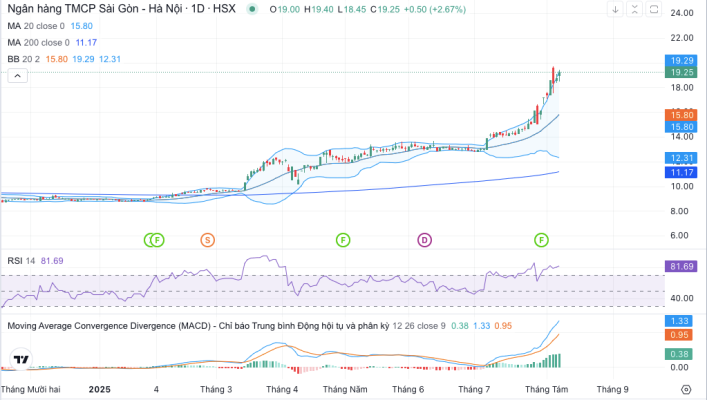
Task: Click the orange 0.95 signal axis label
Action: [679, 335]
